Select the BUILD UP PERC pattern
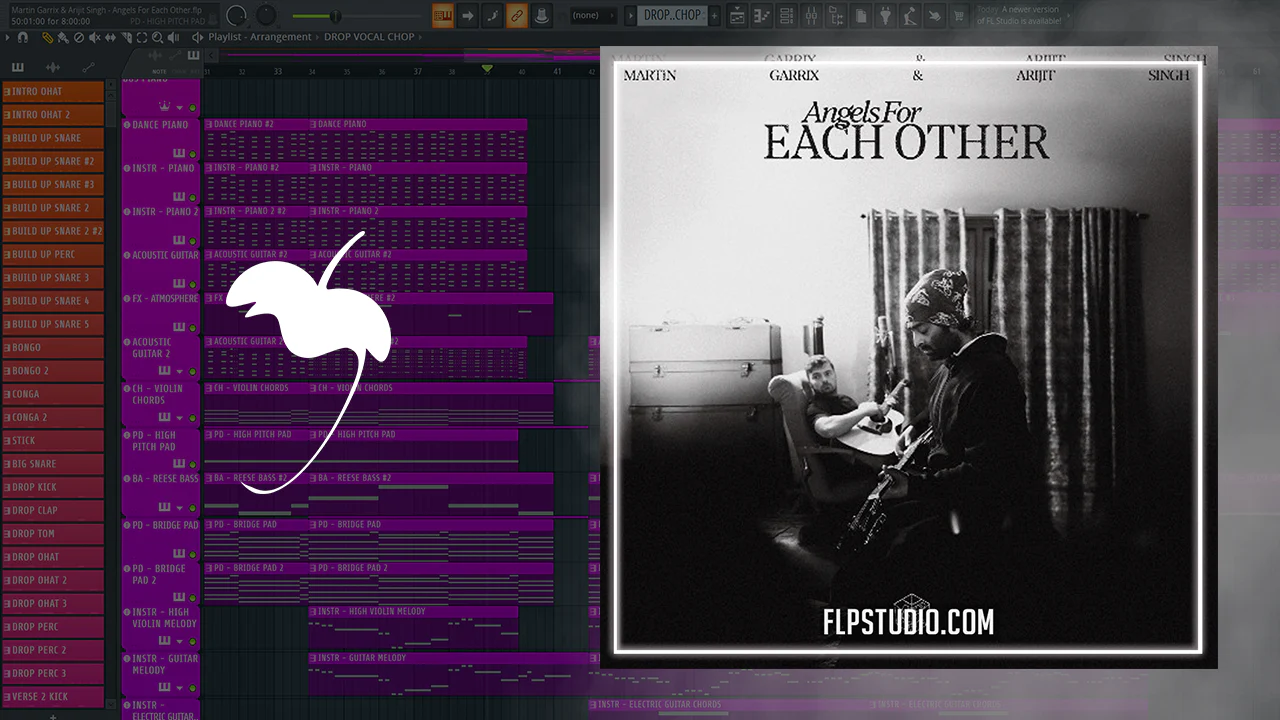The width and height of the screenshot is (1280, 720). click(53, 254)
